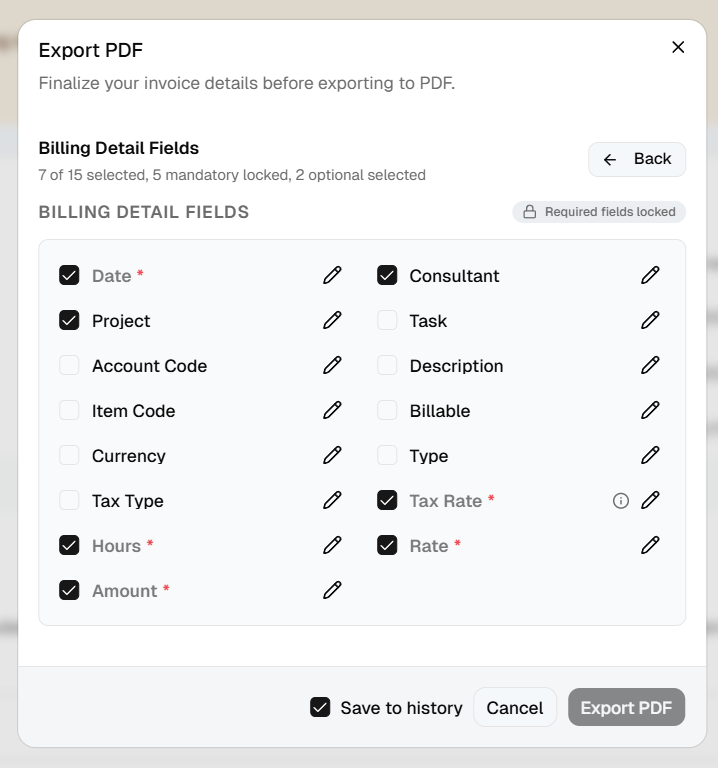Edit the Date field label with pencil icon
This screenshot has height=768, width=718.
[332, 275]
